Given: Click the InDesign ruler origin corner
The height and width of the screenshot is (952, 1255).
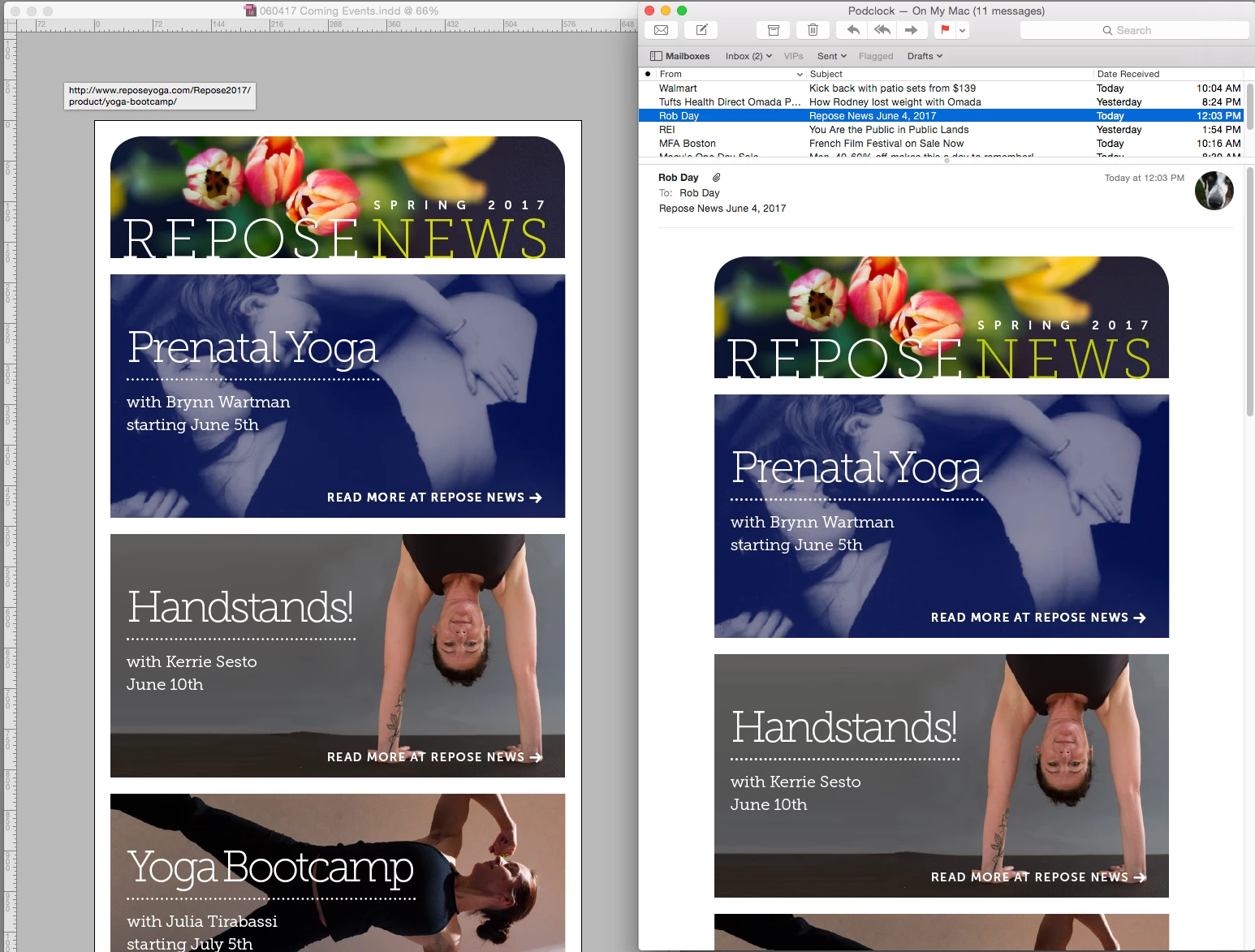Looking at the screenshot, I should pyautogui.click(x=10, y=25).
